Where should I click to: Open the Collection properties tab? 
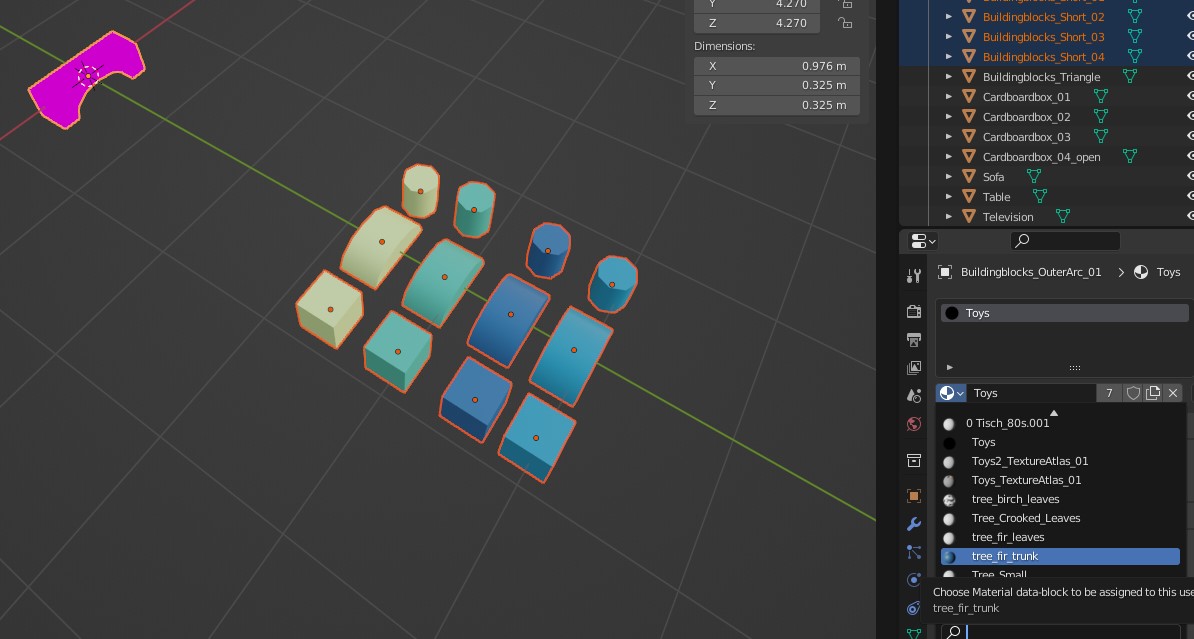(x=914, y=461)
